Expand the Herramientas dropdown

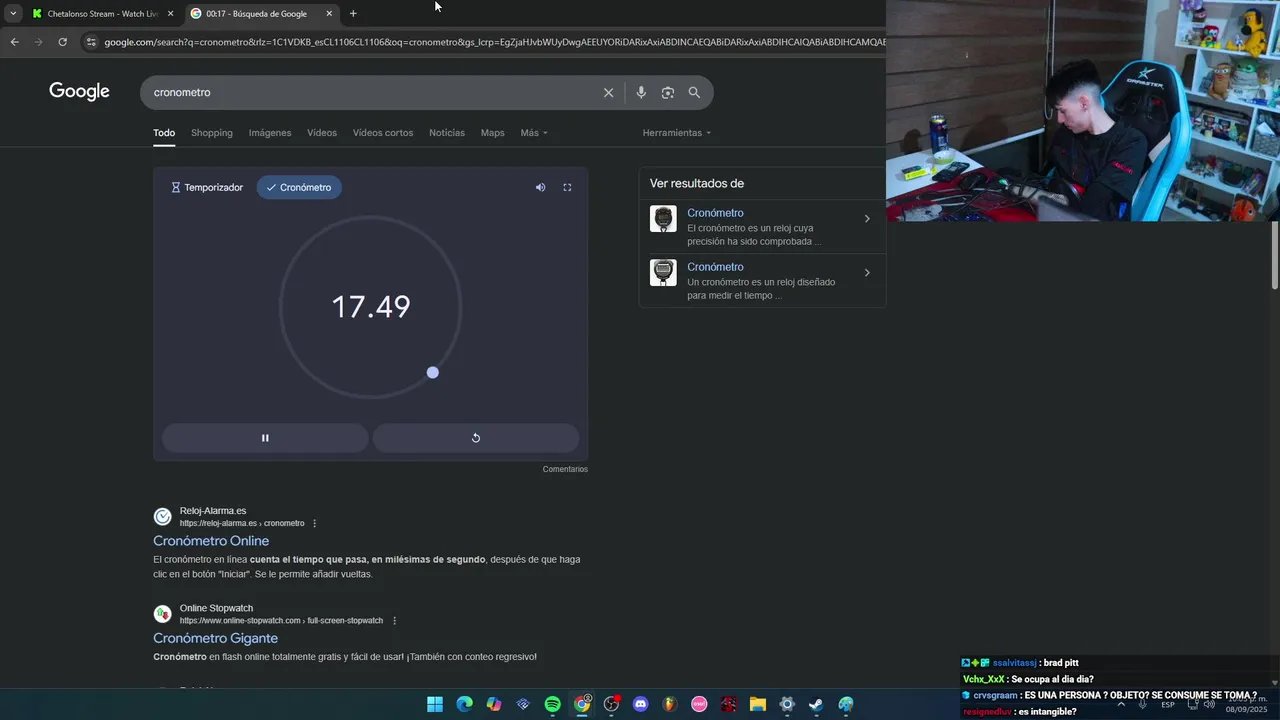pos(677,133)
